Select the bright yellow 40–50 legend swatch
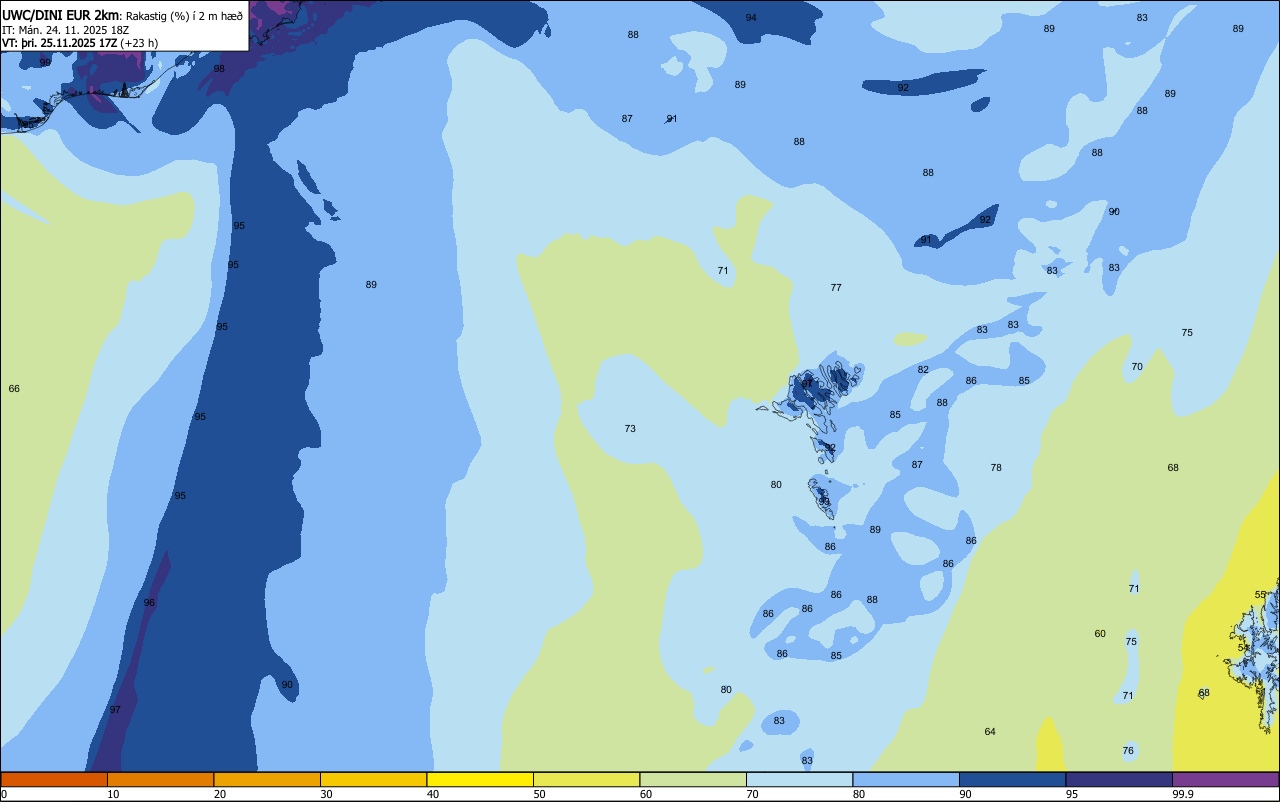 tap(480, 779)
